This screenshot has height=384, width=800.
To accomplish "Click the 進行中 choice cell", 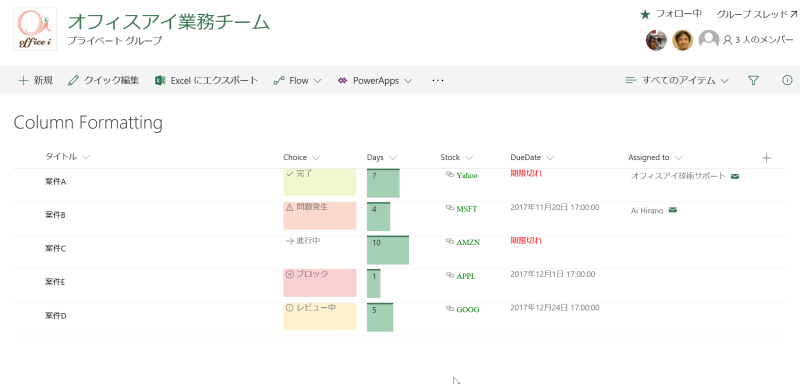I will (320, 249).
